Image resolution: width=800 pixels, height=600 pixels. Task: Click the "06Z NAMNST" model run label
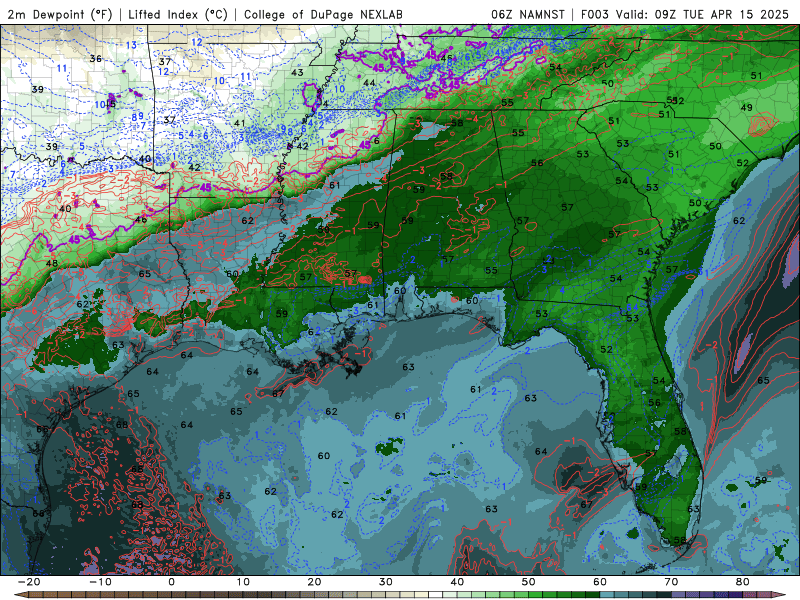[x=528, y=15]
